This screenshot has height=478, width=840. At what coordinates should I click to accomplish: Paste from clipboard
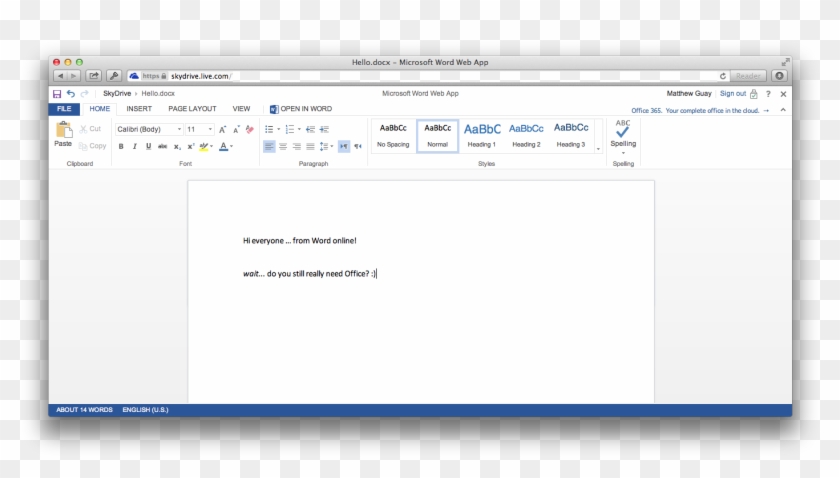pyautogui.click(x=63, y=135)
